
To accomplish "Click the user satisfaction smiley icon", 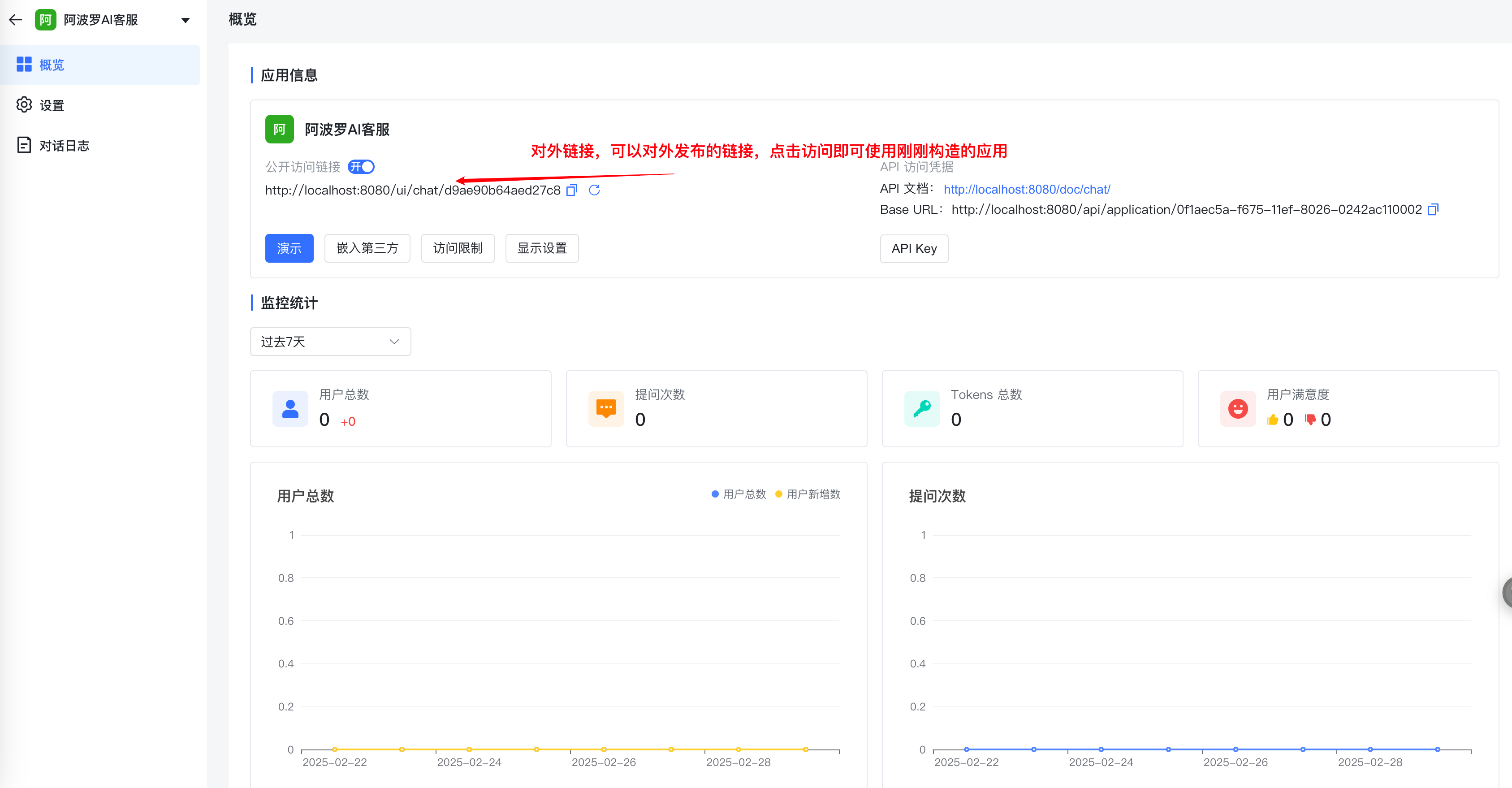I will (1237, 409).
